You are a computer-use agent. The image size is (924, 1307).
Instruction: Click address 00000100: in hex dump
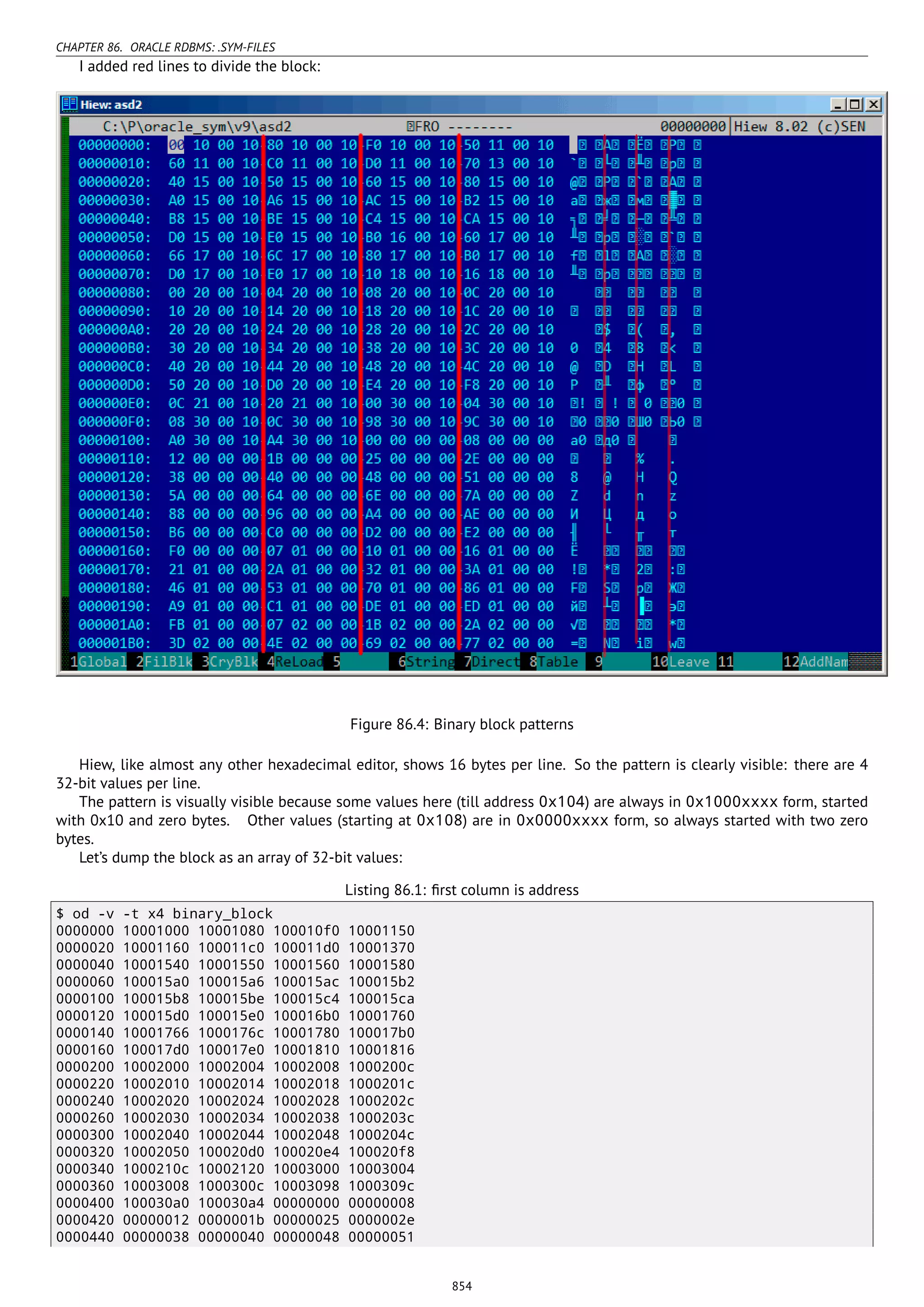click(114, 440)
